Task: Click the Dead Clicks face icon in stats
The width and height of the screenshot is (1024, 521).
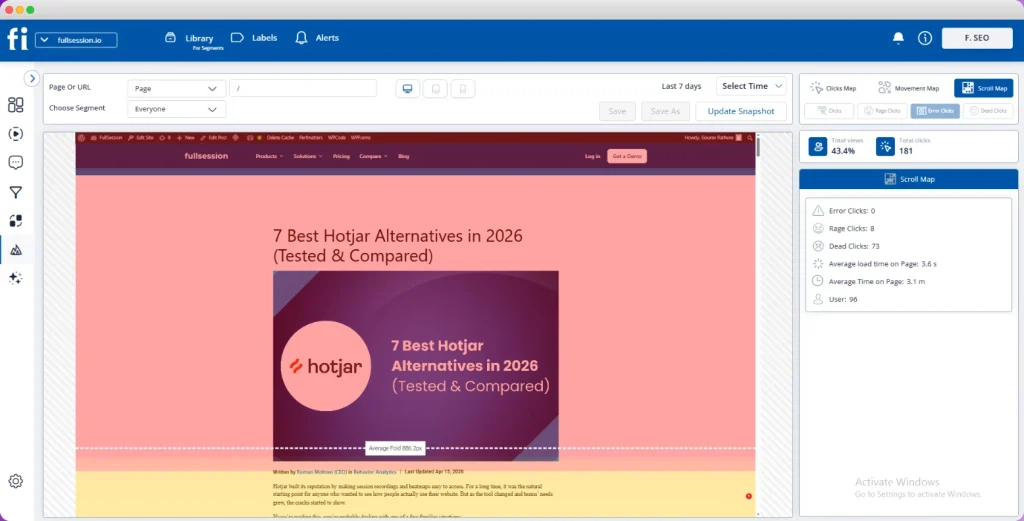Action: (x=818, y=246)
